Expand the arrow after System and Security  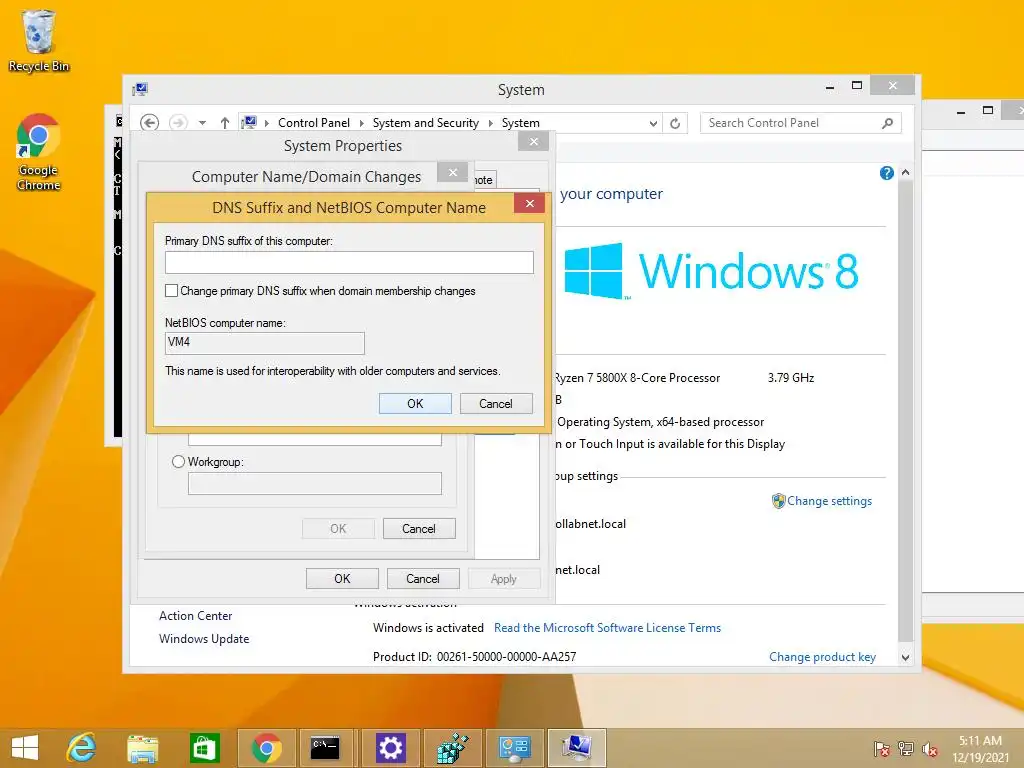[x=490, y=123]
